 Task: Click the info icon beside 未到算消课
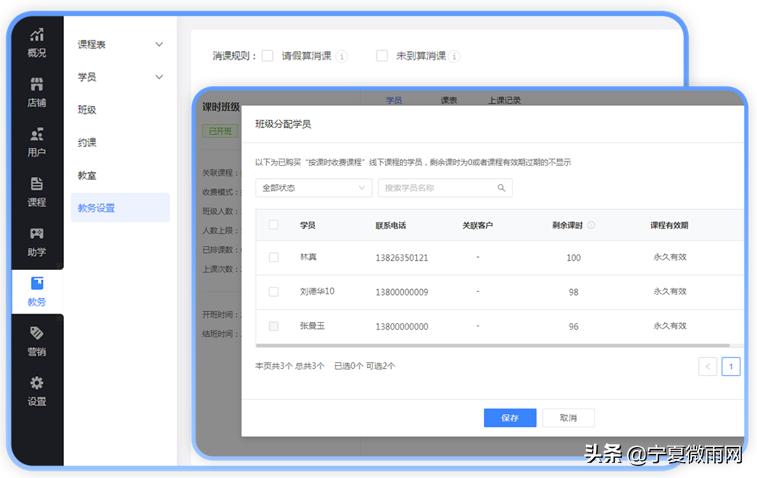454,56
